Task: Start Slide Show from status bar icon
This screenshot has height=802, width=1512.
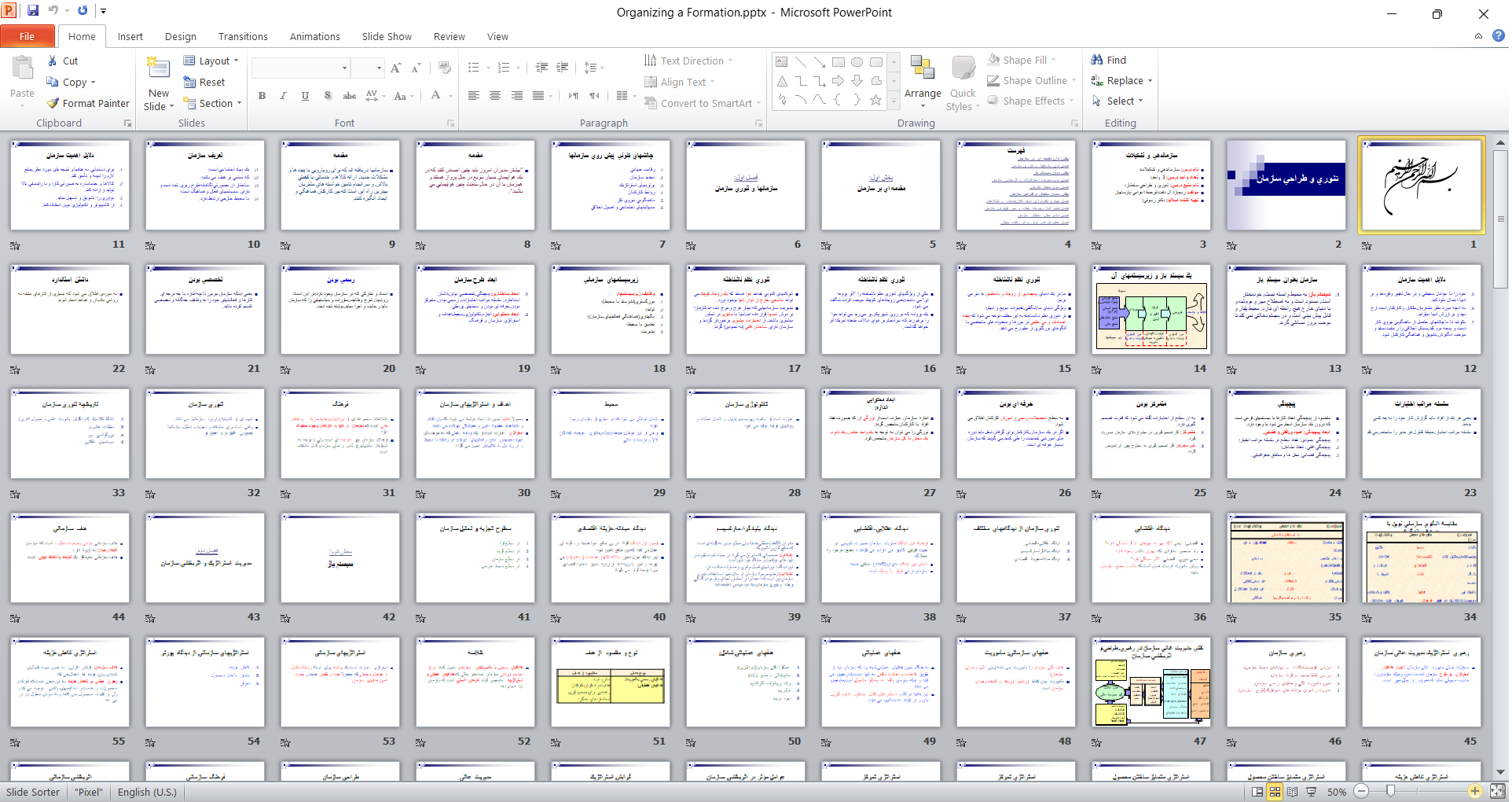Action: pyautogui.click(x=1311, y=792)
